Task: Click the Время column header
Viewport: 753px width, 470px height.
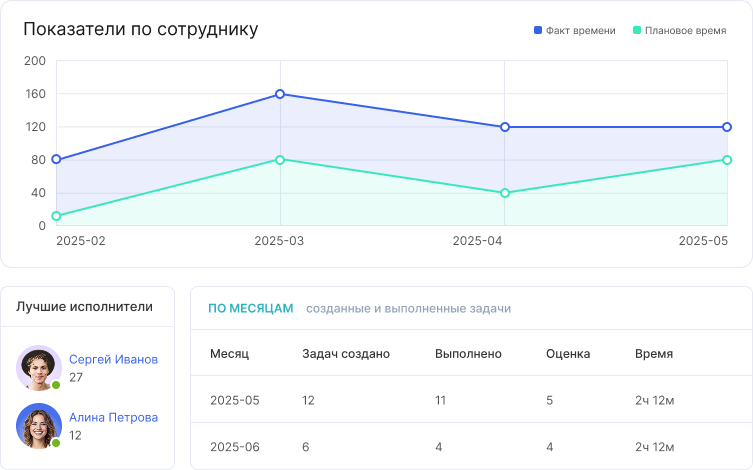Action: pyautogui.click(x=653, y=354)
